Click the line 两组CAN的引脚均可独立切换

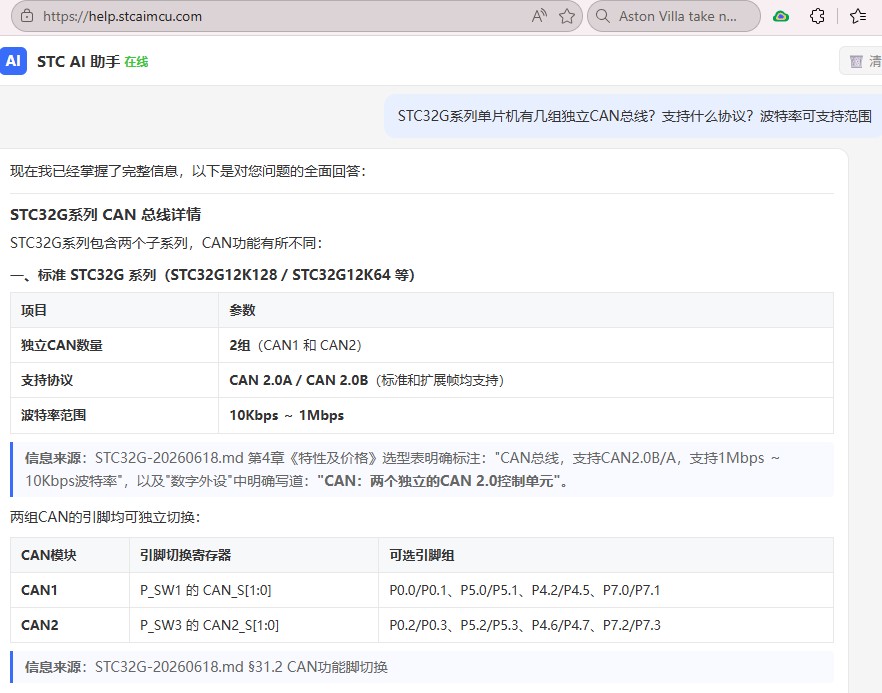(105, 517)
